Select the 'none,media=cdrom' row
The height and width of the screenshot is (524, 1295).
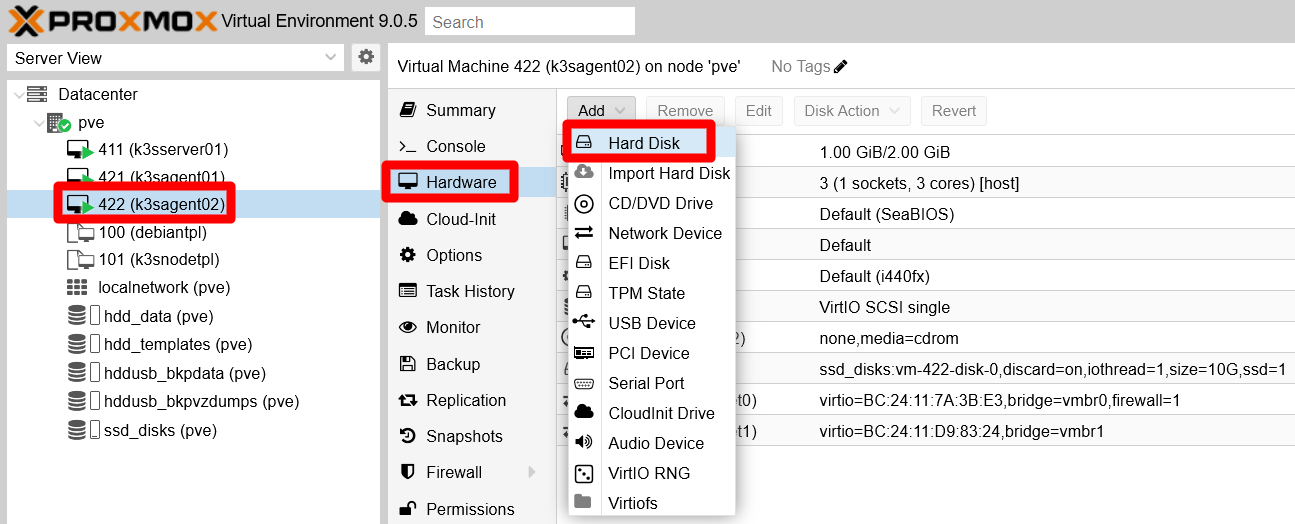[x=925, y=338]
